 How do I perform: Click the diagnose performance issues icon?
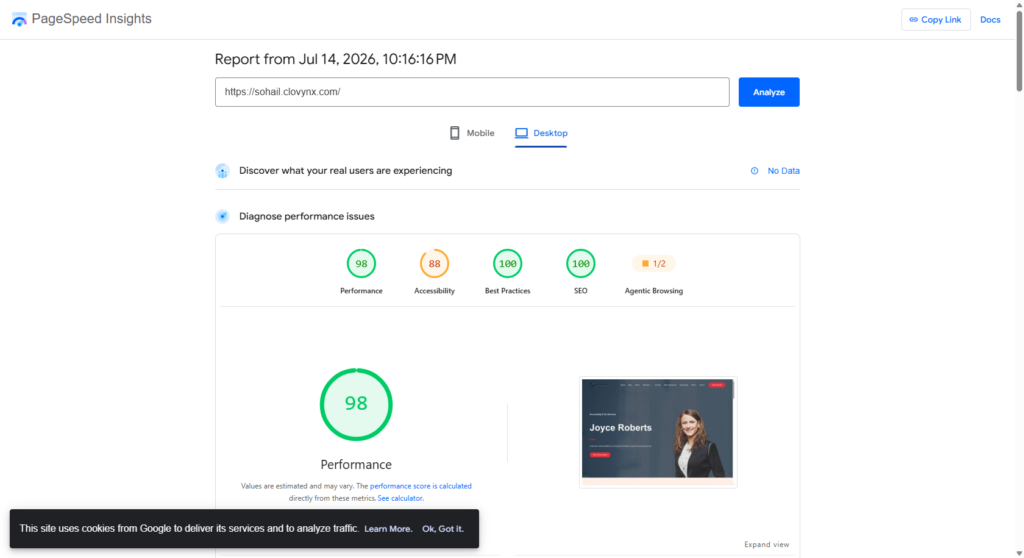(x=222, y=217)
